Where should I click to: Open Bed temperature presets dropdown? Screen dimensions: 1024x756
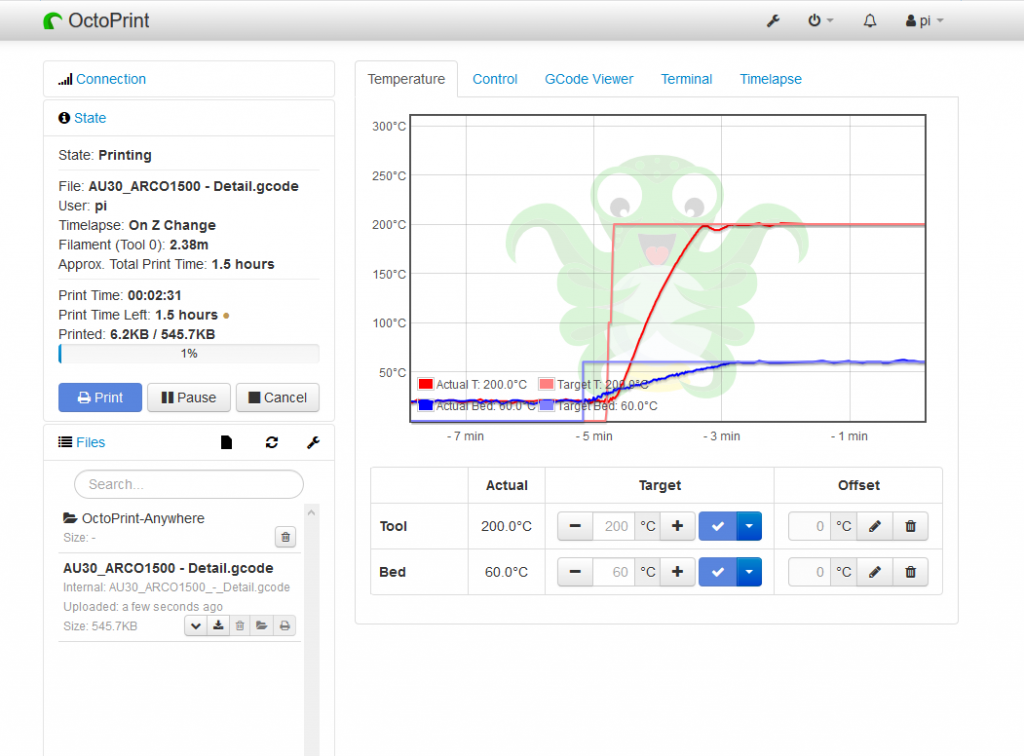tap(749, 572)
